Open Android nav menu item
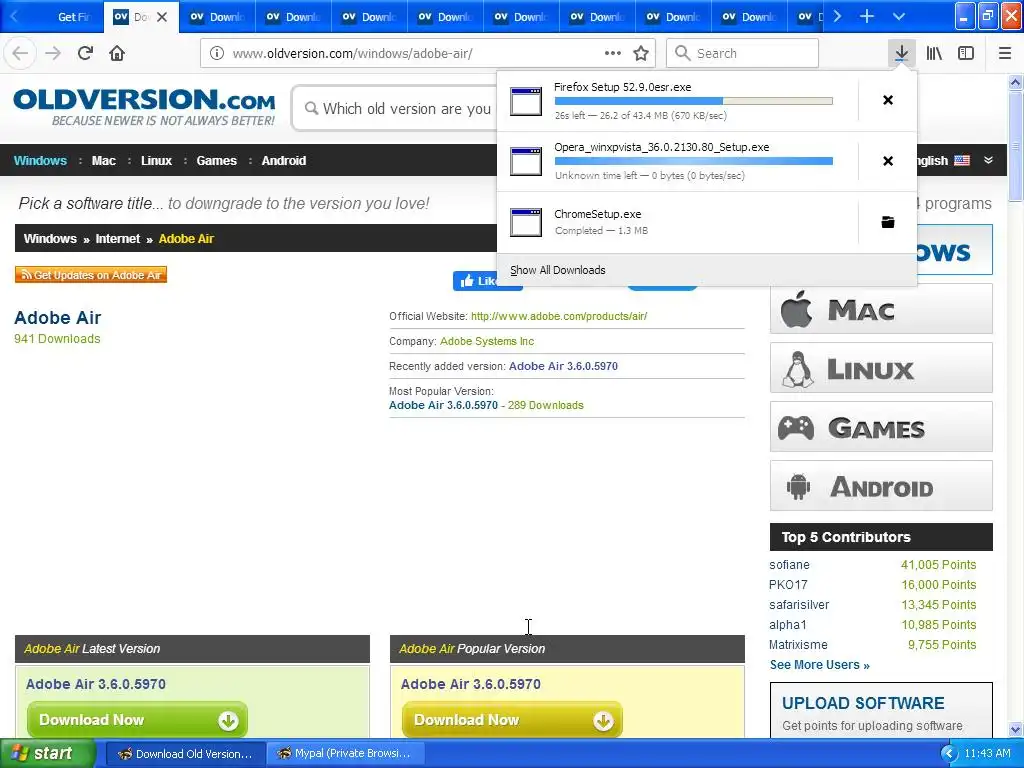 tap(283, 161)
